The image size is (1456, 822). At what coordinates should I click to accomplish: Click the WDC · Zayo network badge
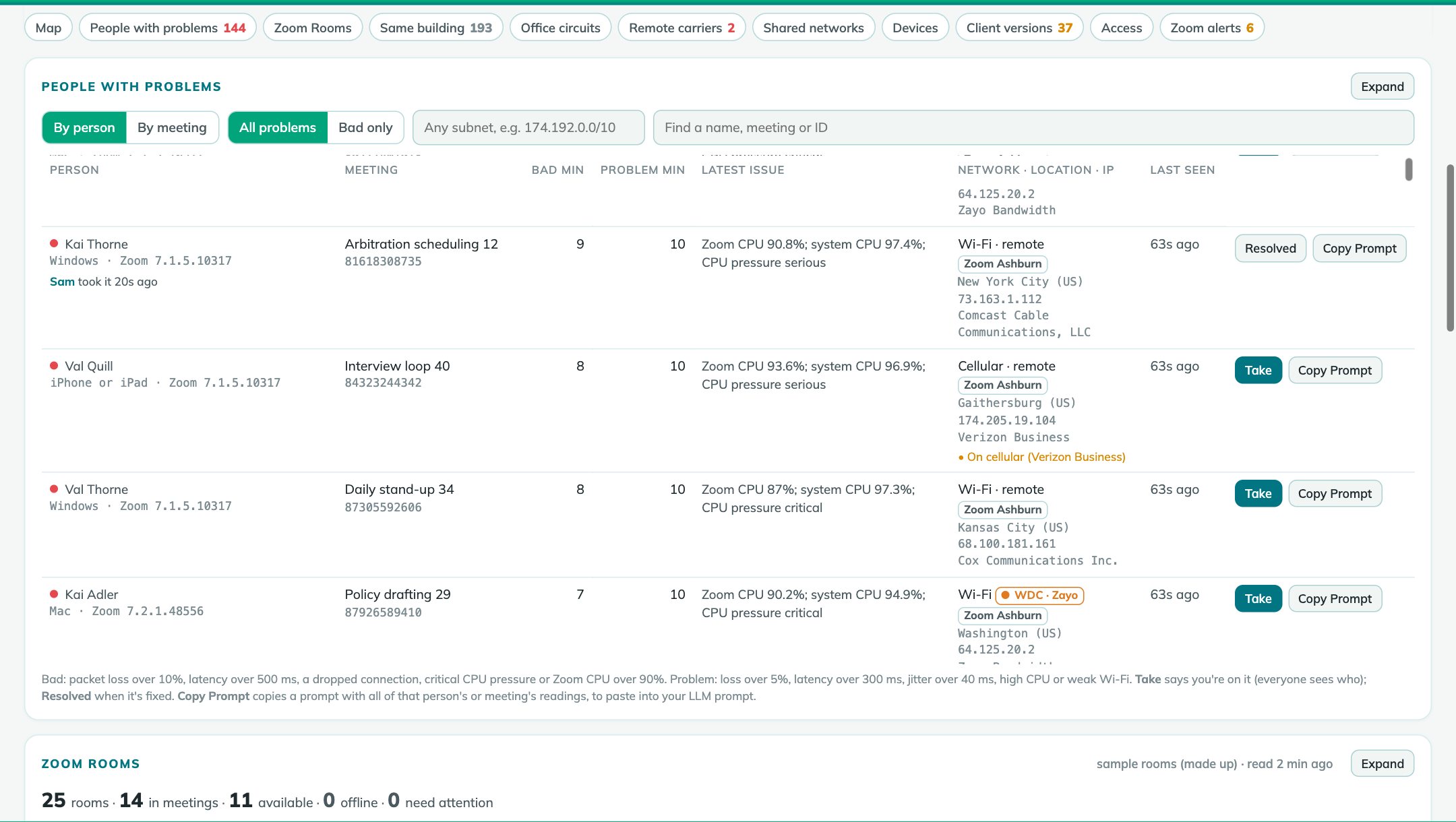pos(1039,595)
